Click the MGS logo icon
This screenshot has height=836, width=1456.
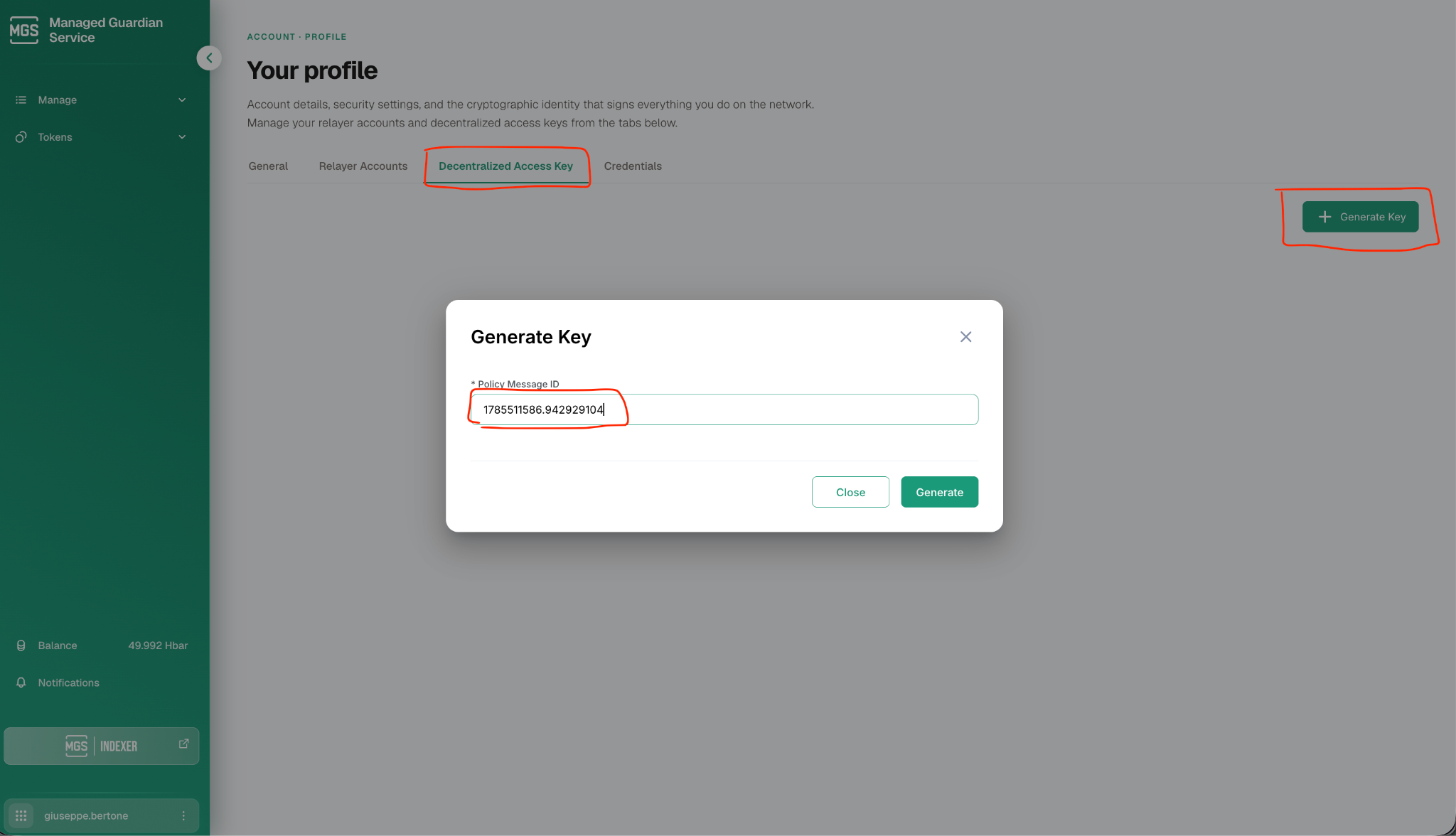pyautogui.click(x=24, y=30)
